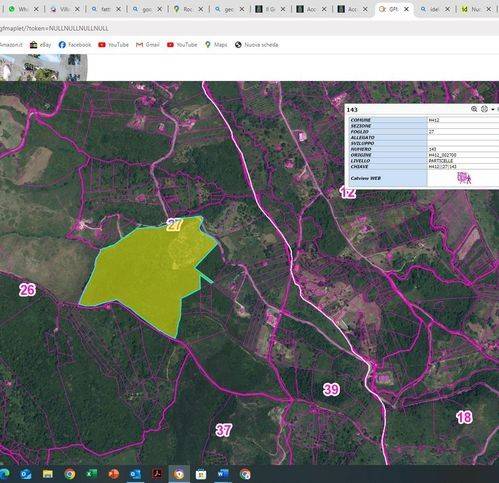Open the Nuova scheda bookmark

(256, 45)
